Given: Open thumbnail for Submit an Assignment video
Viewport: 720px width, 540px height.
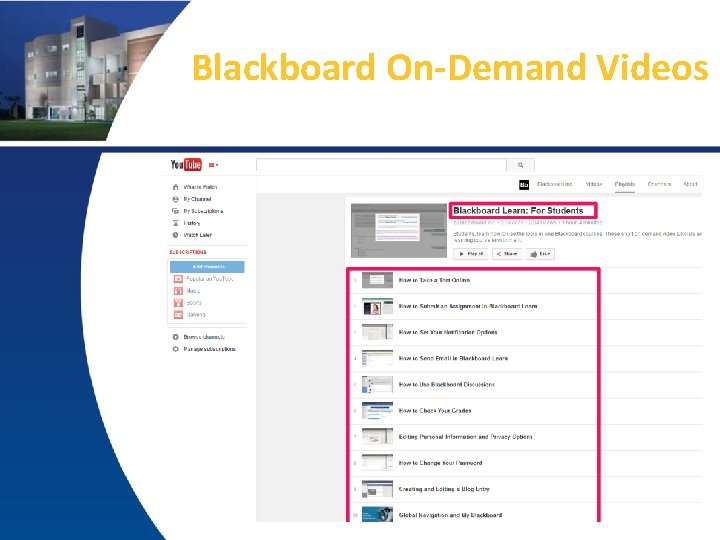Looking at the screenshot, I should pos(377,306).
